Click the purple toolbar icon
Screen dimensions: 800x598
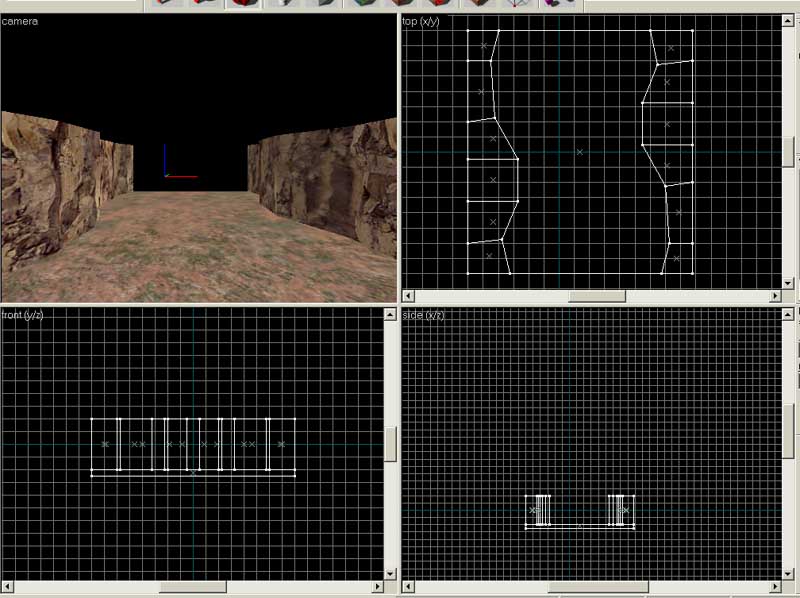coord(554,4)
